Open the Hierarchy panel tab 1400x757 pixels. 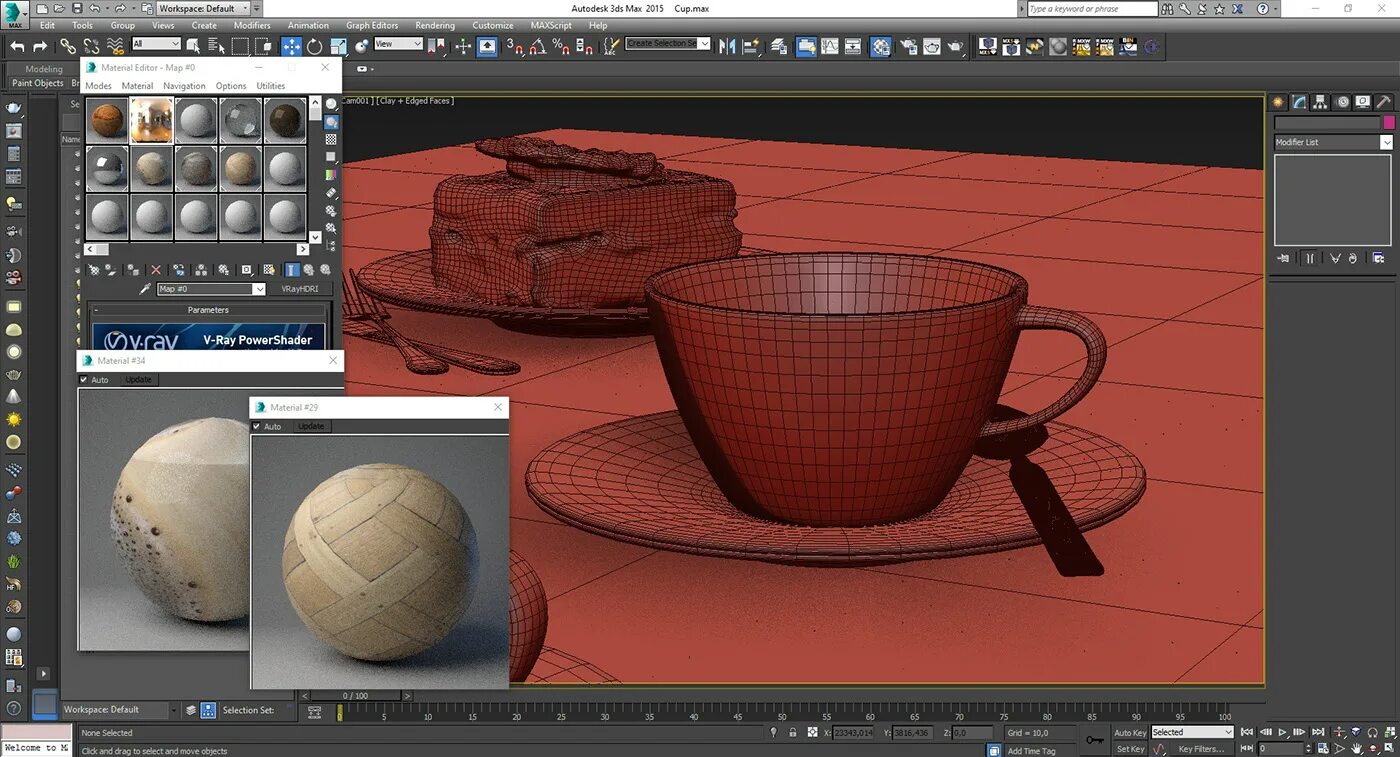tap(1319, 101)
